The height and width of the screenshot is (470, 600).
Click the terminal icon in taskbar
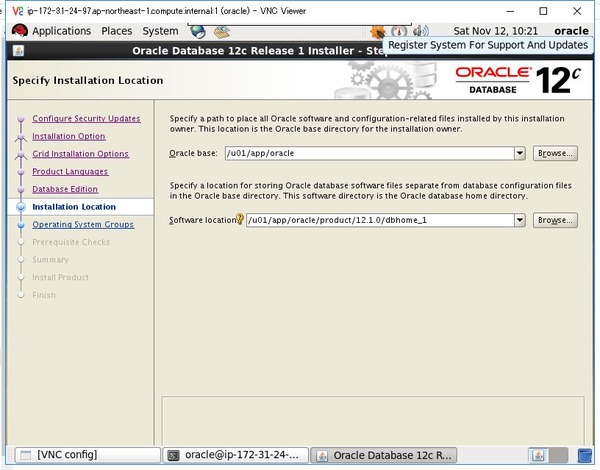[173, 455]
